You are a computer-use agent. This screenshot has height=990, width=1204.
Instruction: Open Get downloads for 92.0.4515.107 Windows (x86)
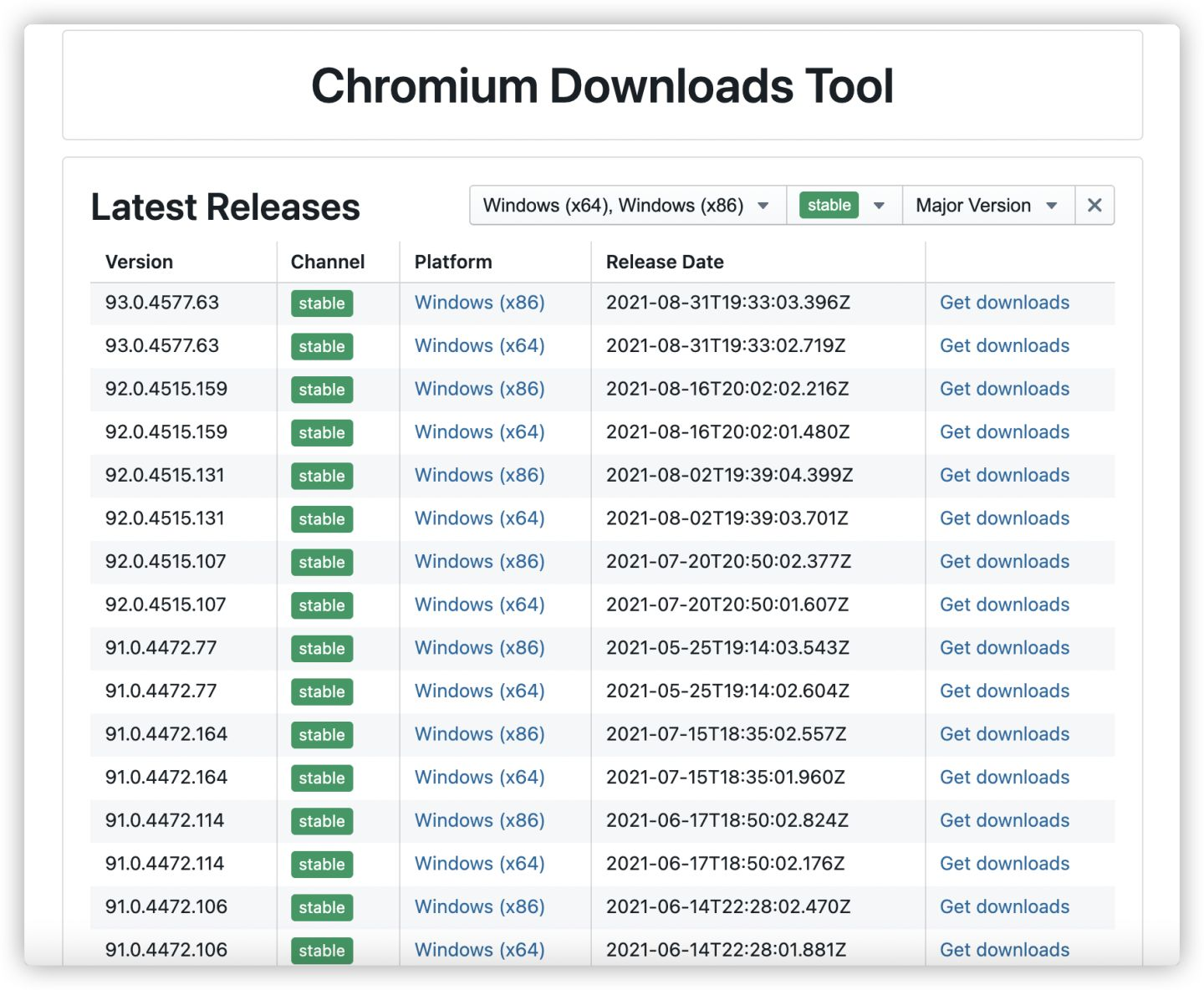(x=1004, y=562)
